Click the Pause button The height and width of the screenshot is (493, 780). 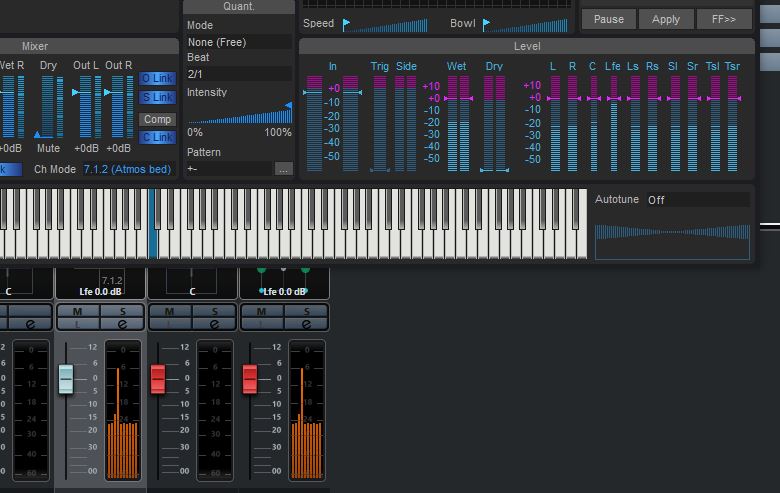609,19
